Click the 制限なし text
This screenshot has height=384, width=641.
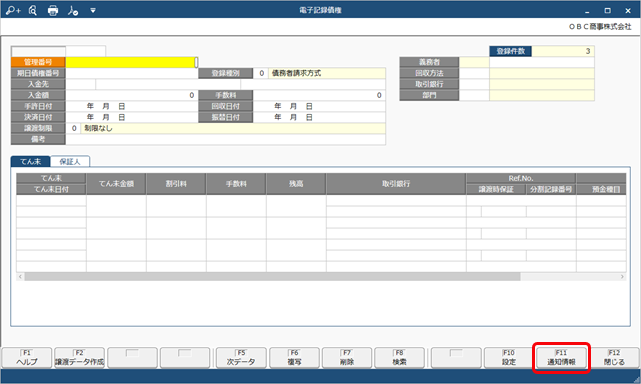[x=98, y=128]
